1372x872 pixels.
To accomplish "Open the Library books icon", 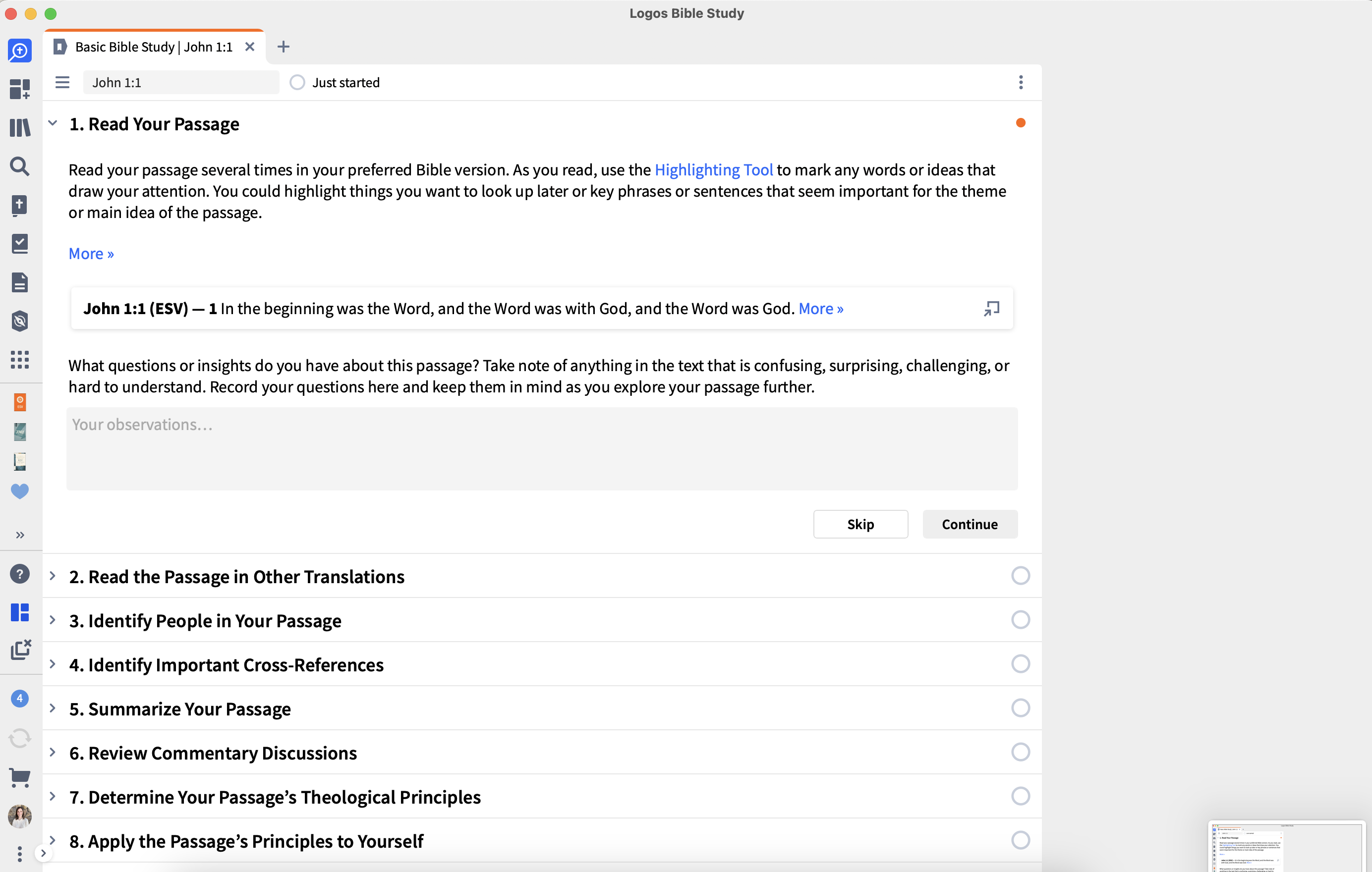I will (20, 128).
